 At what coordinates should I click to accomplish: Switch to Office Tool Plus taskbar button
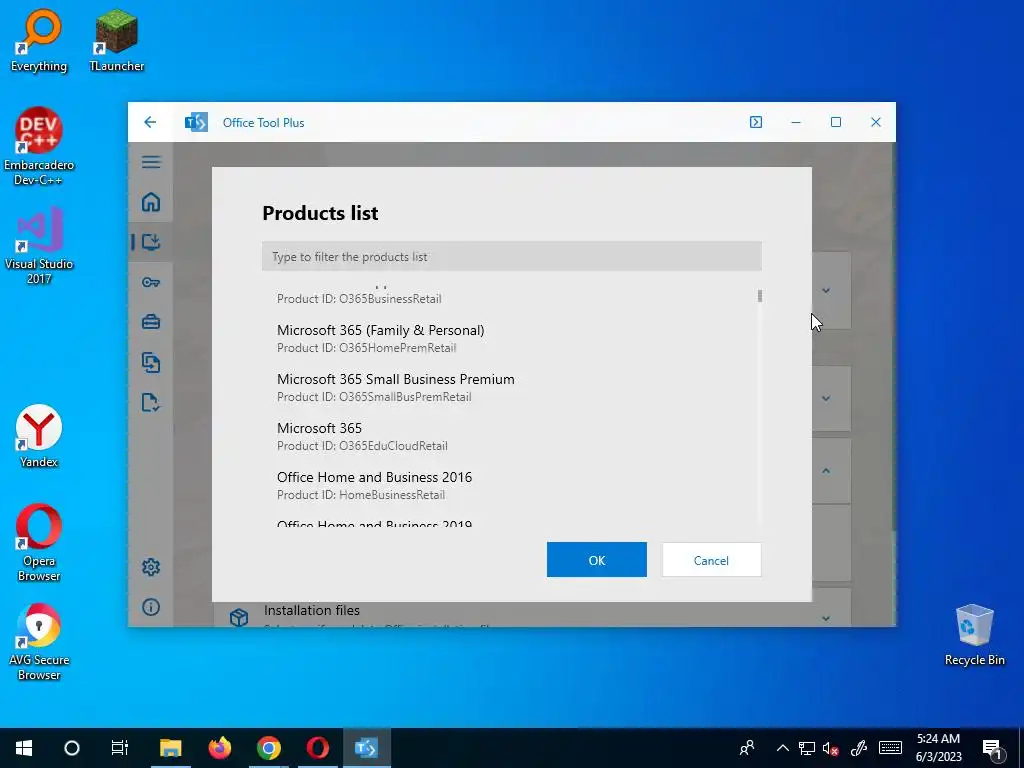coord(366,748)
